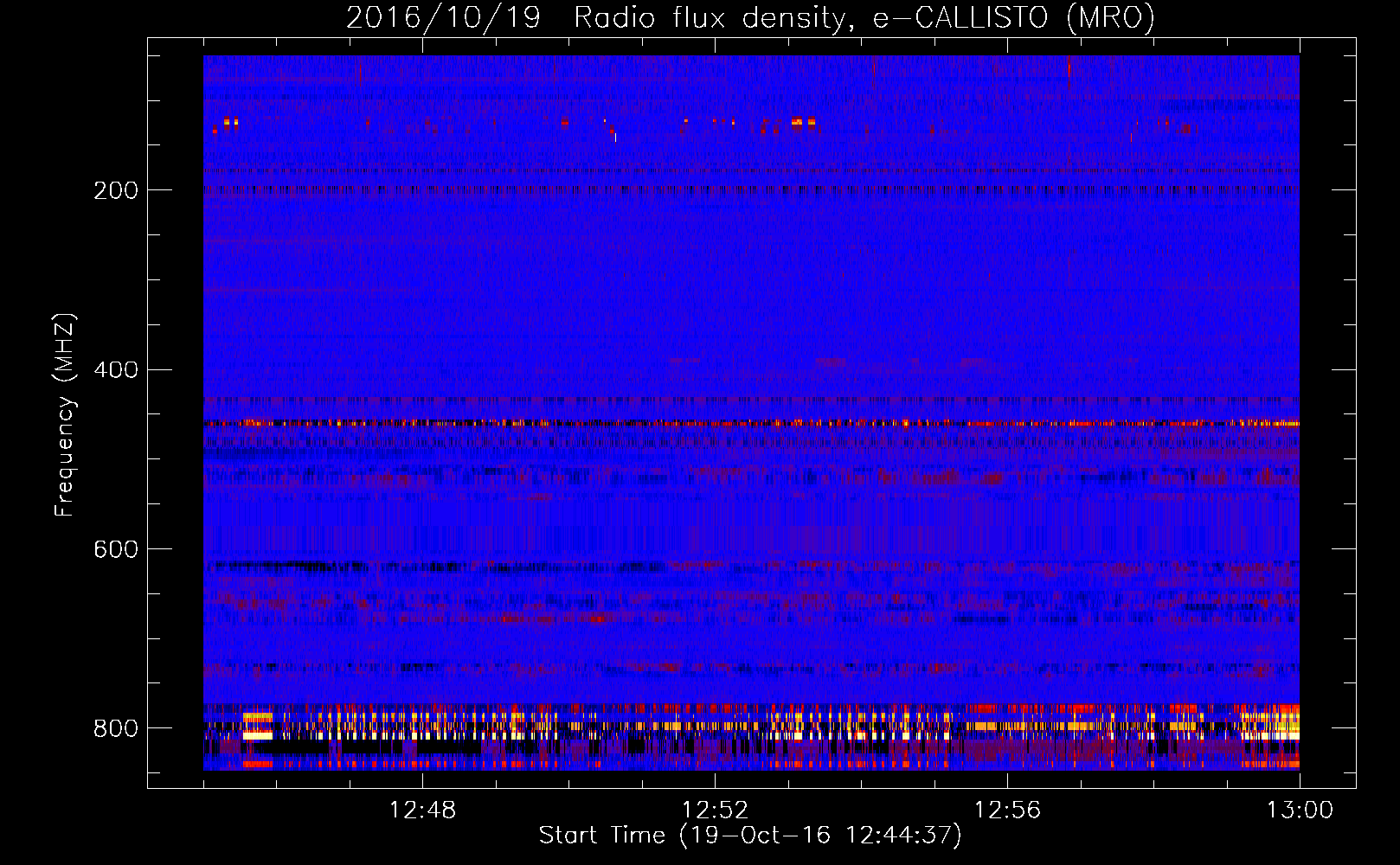Click the 600 frequency tick label
The width and height of the screenshot is (1400, 865).
click(x=116, y=550)
